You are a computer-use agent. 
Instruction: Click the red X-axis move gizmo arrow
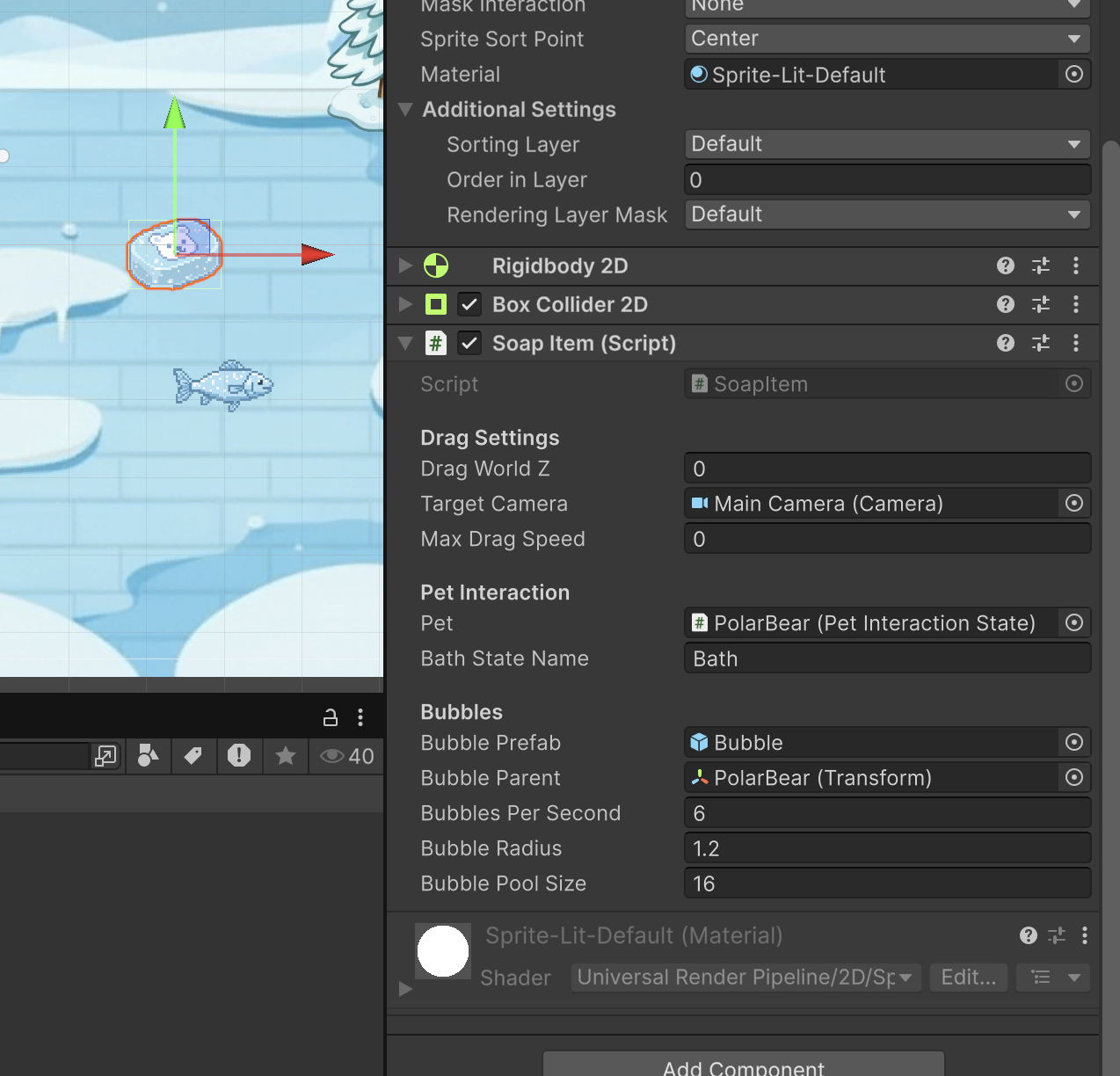coord(316,255)
